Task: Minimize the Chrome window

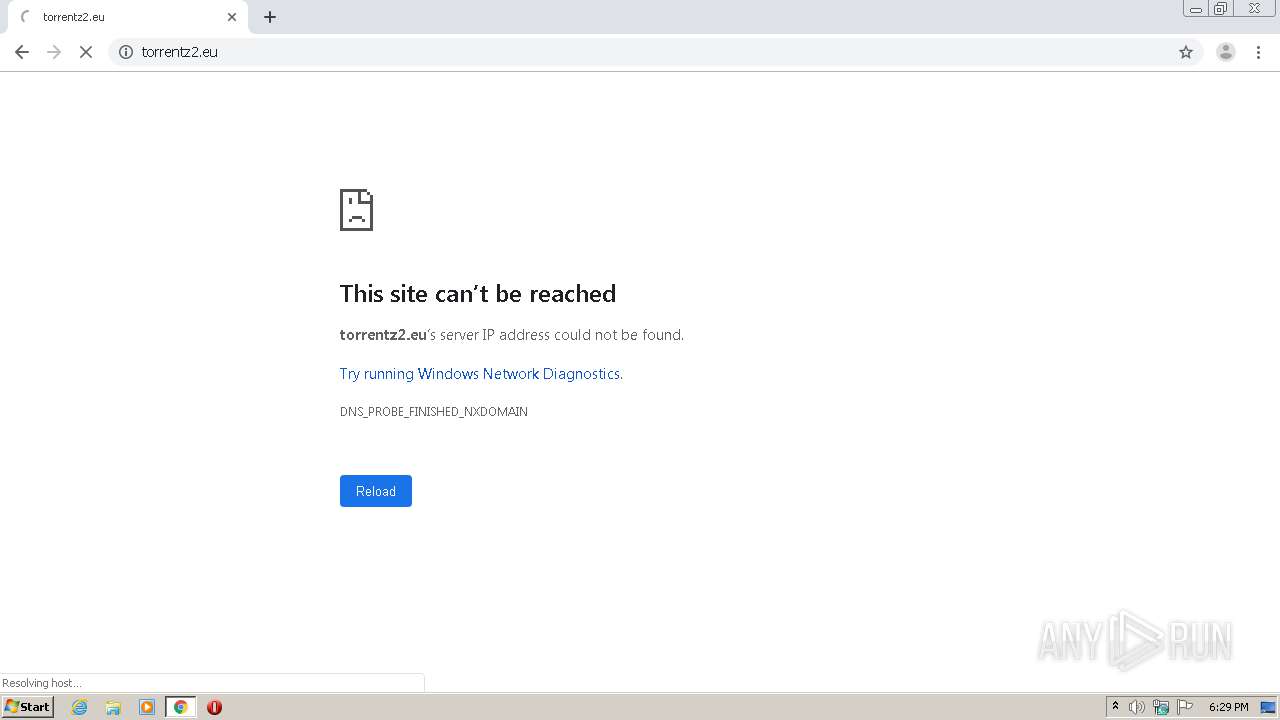Action: 1195,9
